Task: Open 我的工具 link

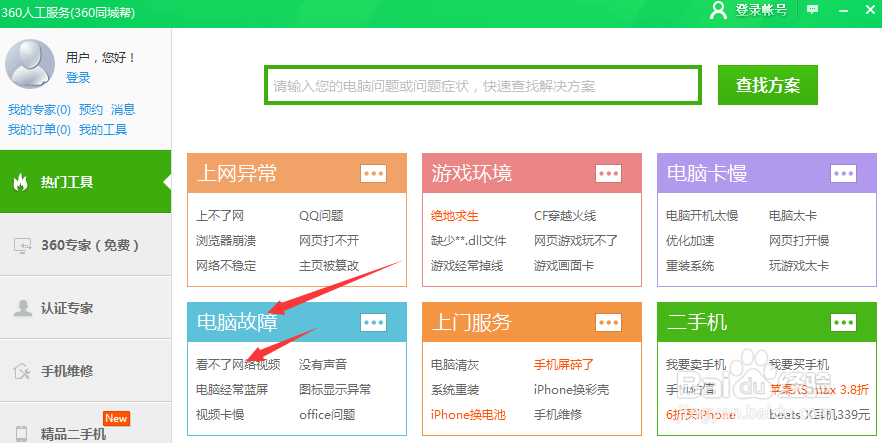Action: (103, 129)
